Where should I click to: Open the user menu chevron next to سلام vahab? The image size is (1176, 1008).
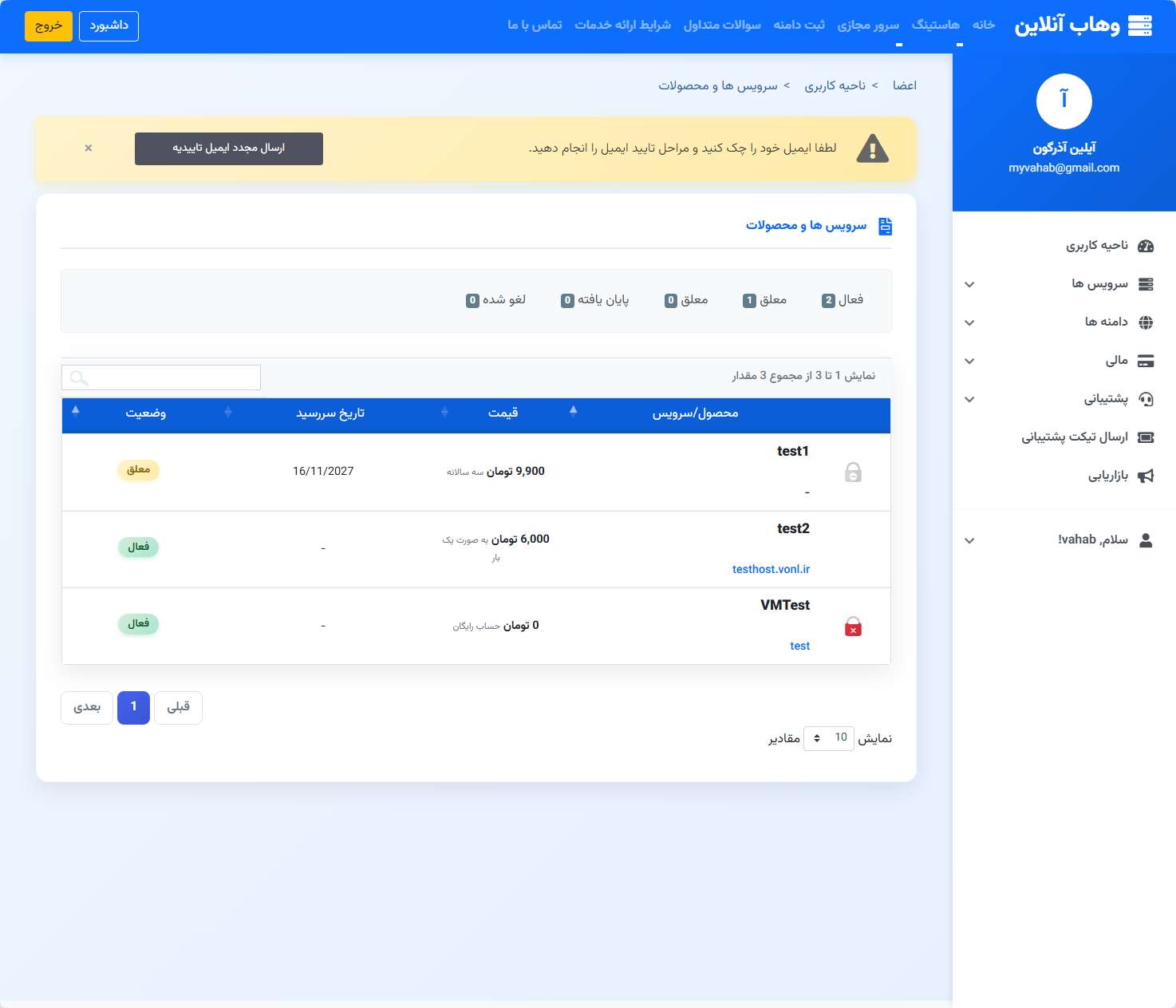tap(969, 540)
